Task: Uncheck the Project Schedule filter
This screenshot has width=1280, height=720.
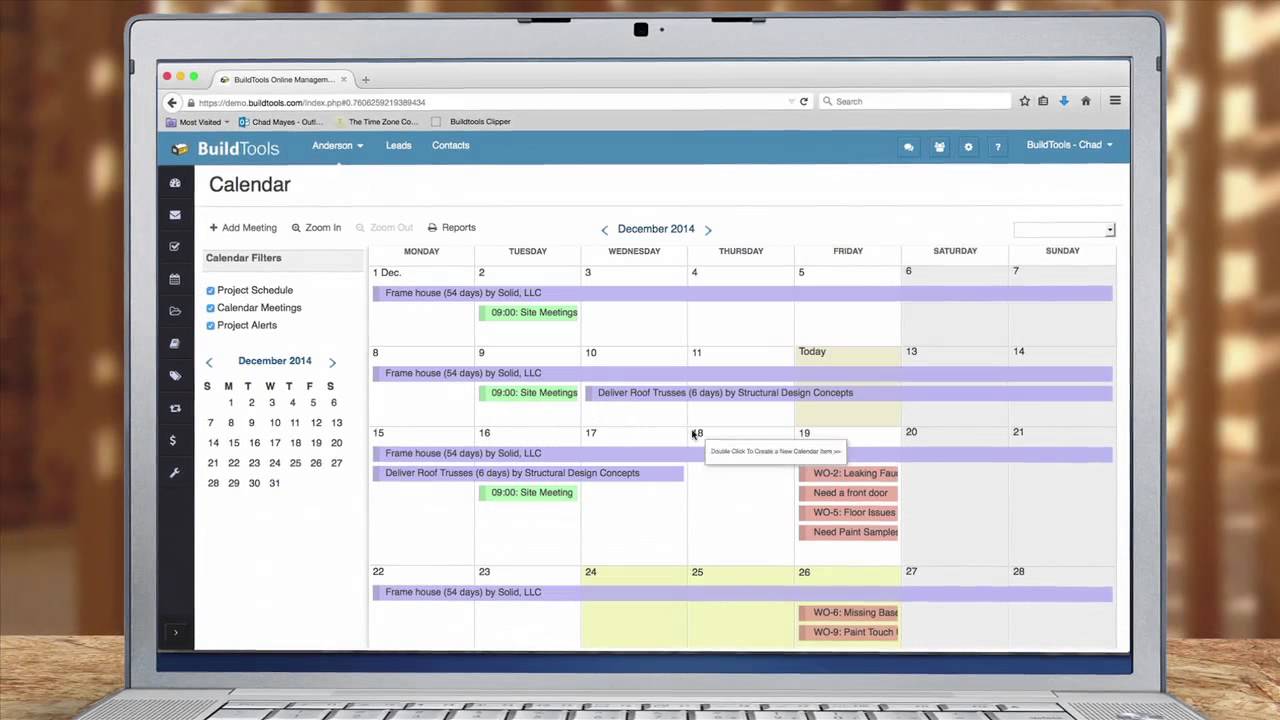Action: (x=211, y=291)
